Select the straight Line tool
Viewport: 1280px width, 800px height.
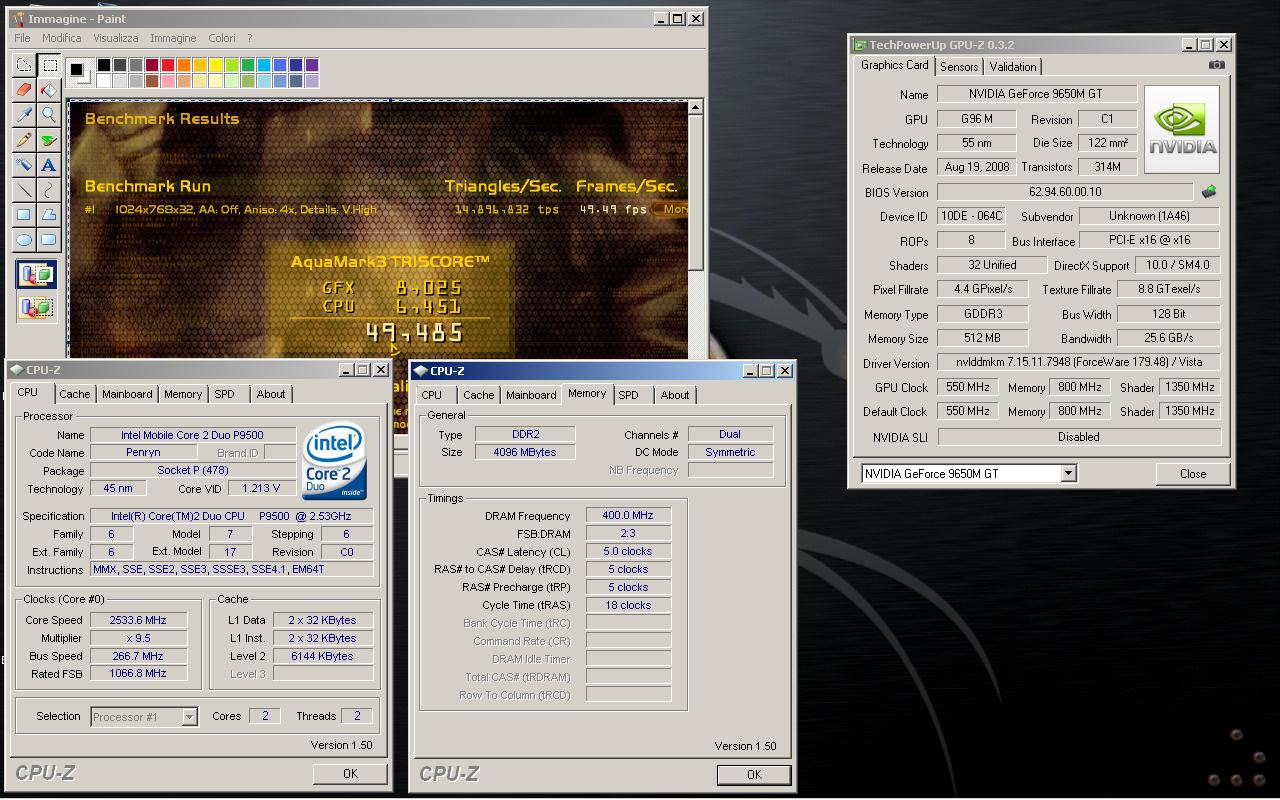[x=24, y=190]
